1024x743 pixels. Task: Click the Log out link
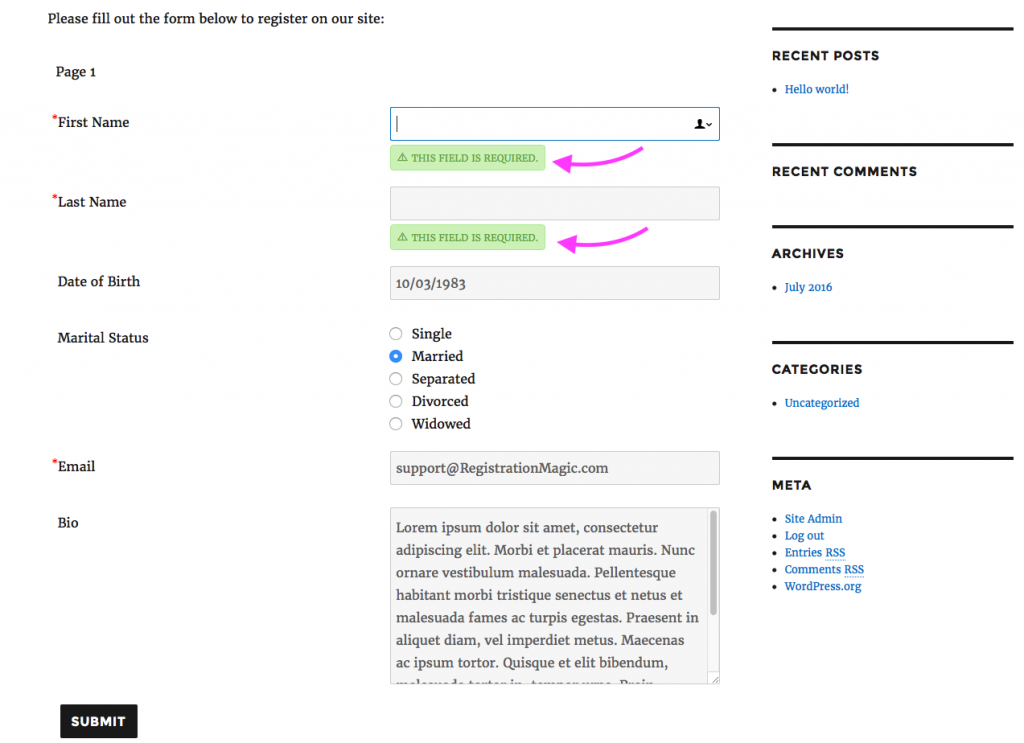[804, 536]
